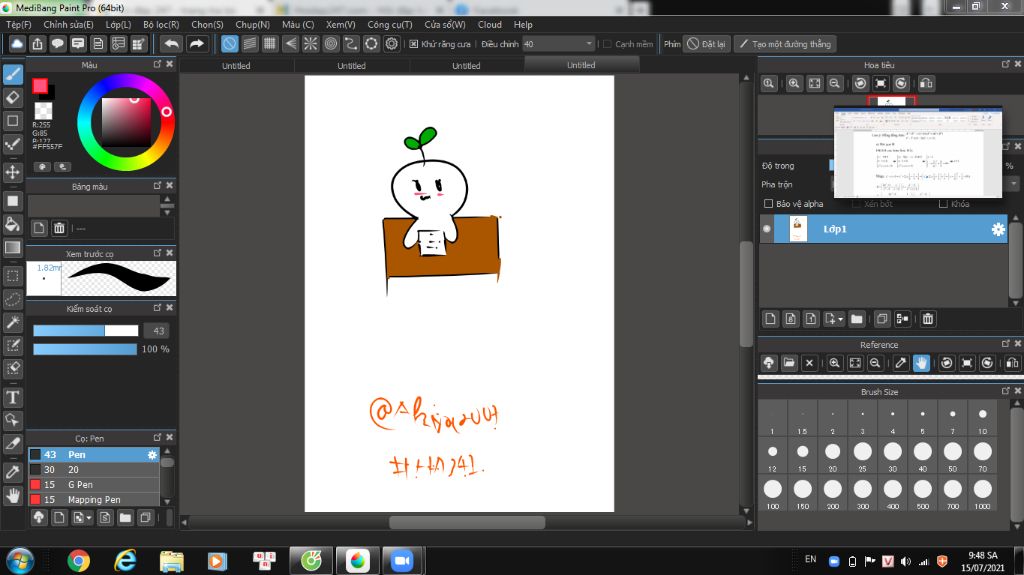Select the Hand pan tool
The image size is (1024, 575).
[13, 495]
